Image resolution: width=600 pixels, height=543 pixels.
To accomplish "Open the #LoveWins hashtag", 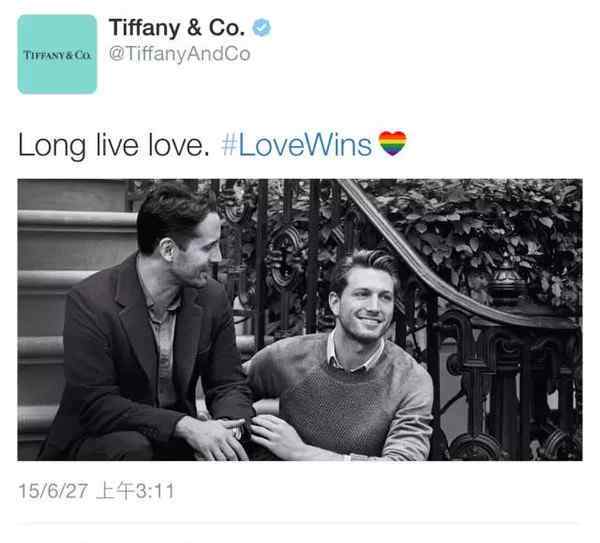I will 297,145.
